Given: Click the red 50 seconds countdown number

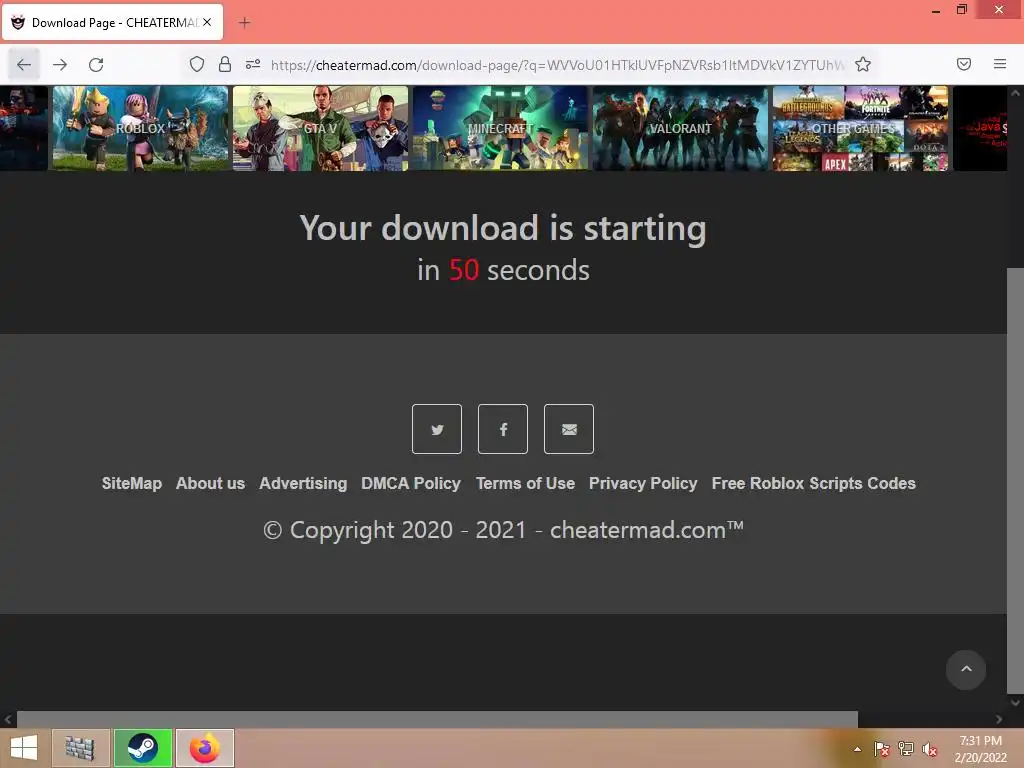Looking at the screenshot, I should 464,270.
